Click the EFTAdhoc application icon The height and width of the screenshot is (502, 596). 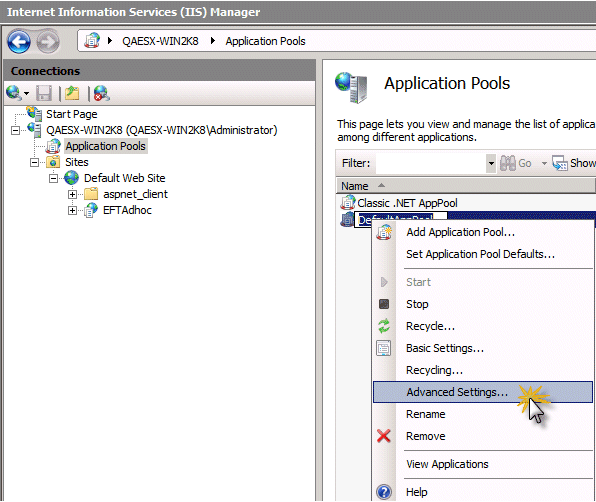[x=91, y=210]
